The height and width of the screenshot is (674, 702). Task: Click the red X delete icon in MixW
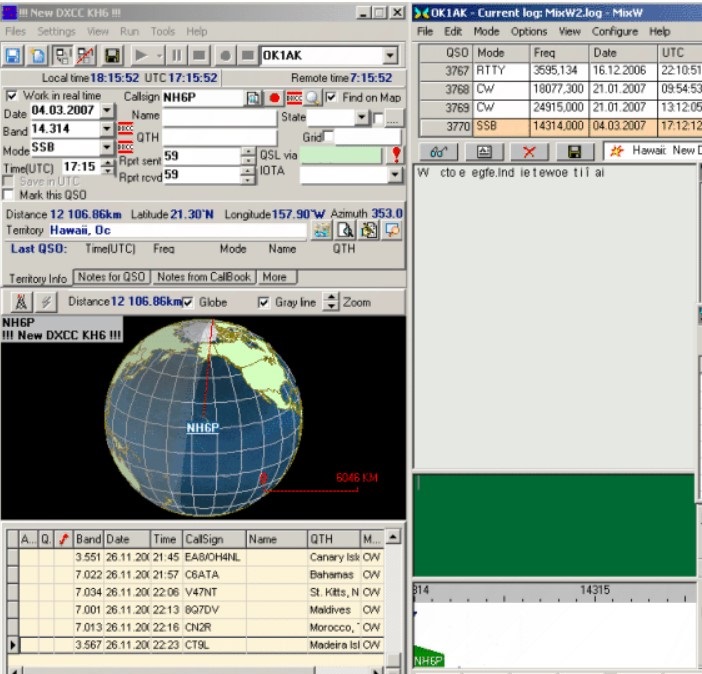click(x=529, y=151)
